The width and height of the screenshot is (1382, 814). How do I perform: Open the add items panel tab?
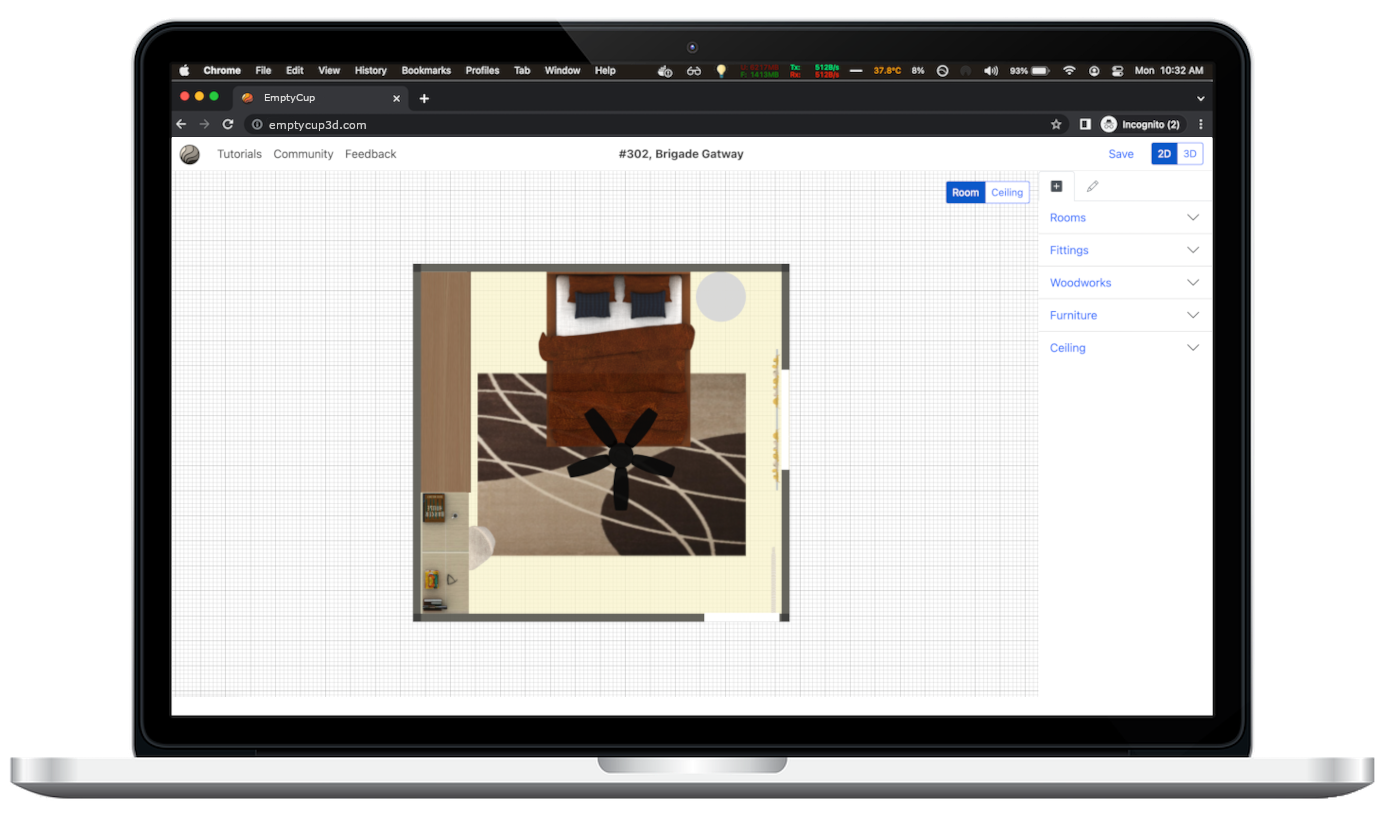coord(1056,186)
